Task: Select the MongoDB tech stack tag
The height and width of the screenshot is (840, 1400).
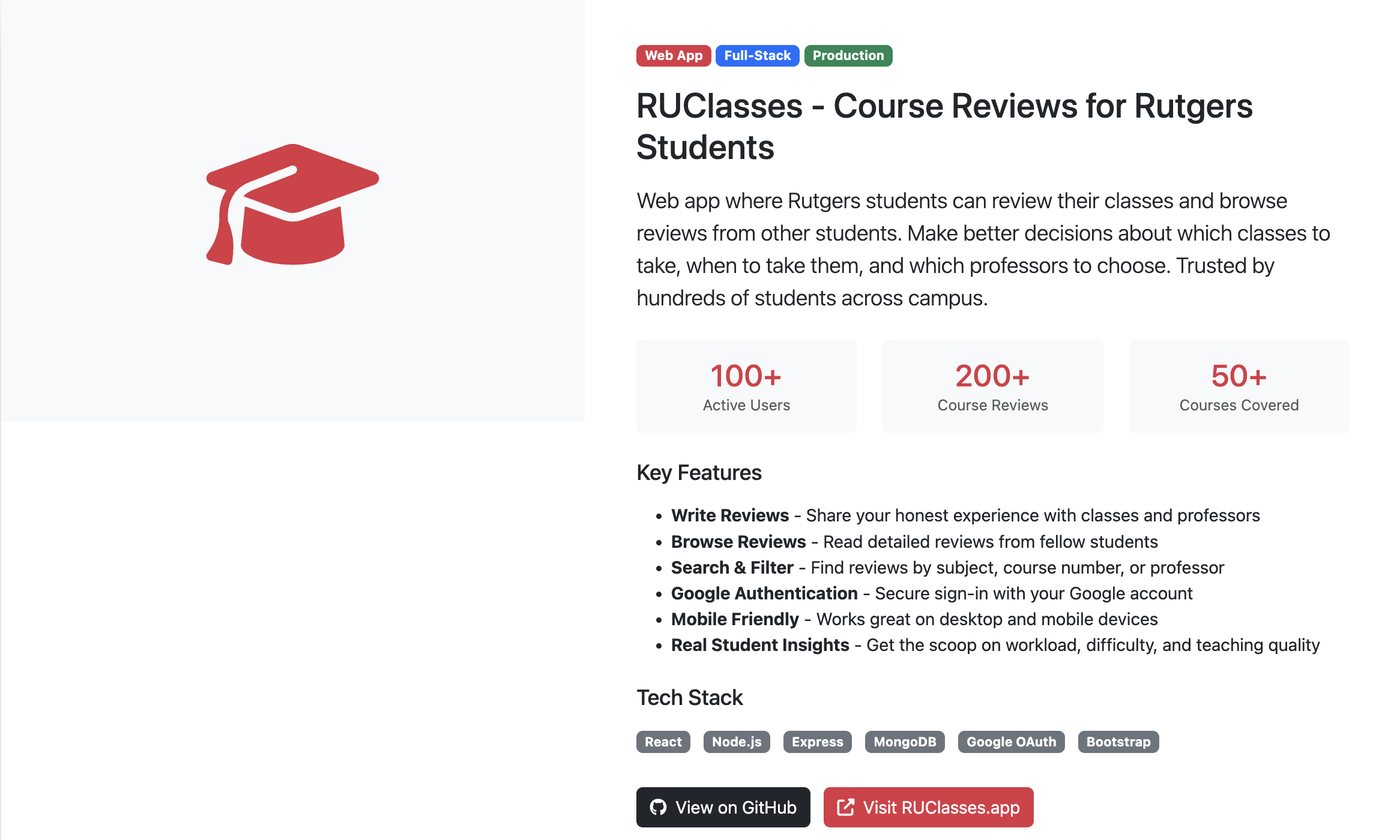Action: click(905, 742)
